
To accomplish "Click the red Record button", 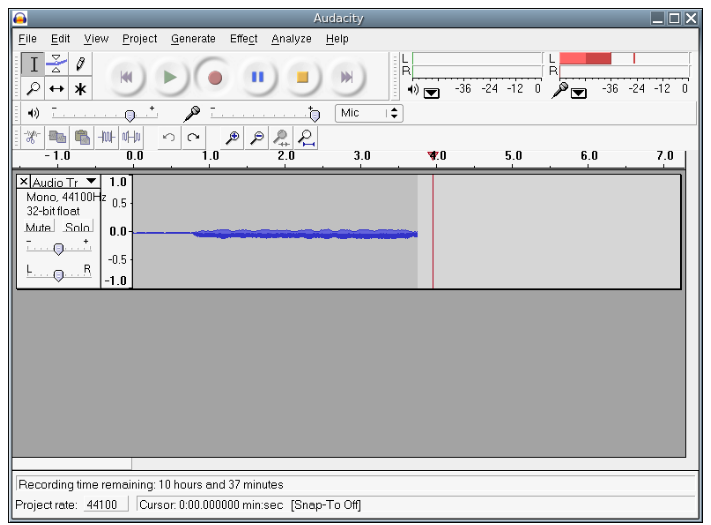I will (x=214, y=77).
